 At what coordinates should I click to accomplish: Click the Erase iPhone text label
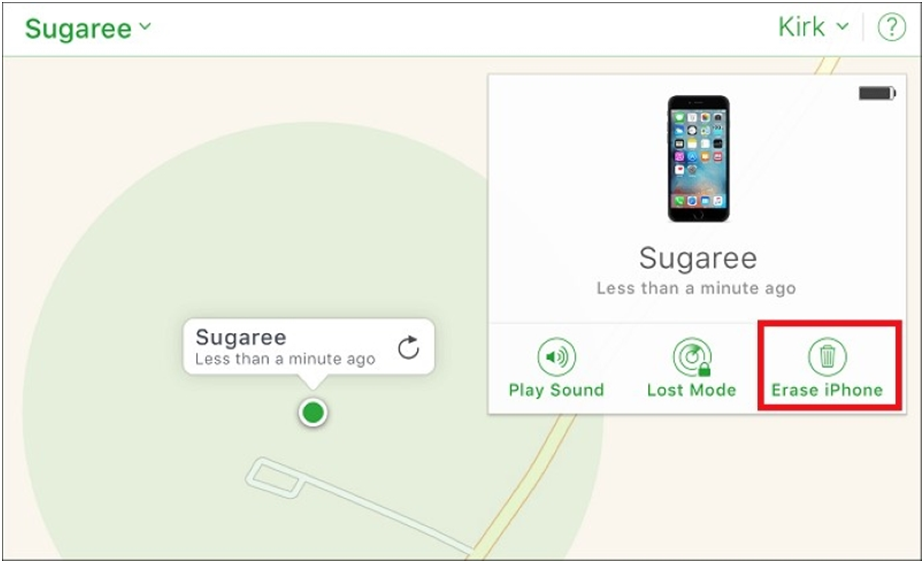(827, 390)
